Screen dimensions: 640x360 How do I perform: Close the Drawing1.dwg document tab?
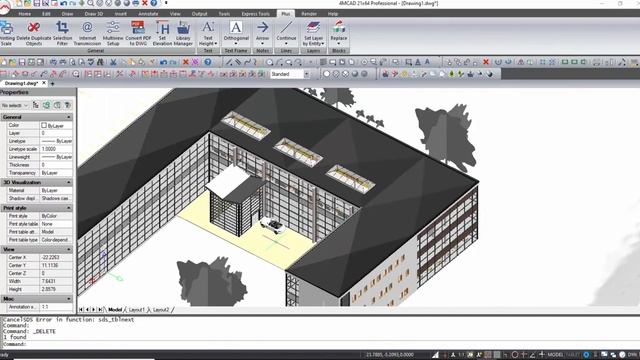point(44,83)
